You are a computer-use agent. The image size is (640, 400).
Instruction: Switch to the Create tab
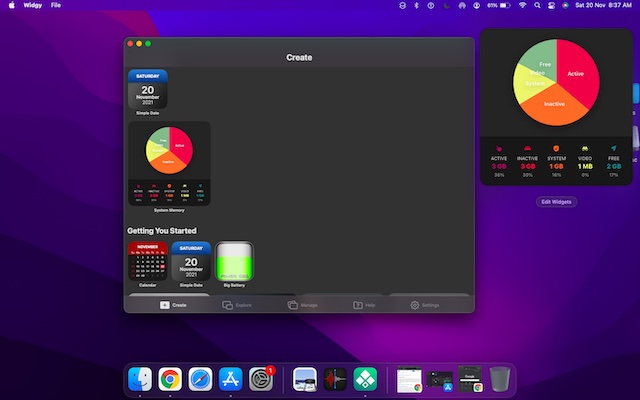pyautogui.click(x=173, y=305)
